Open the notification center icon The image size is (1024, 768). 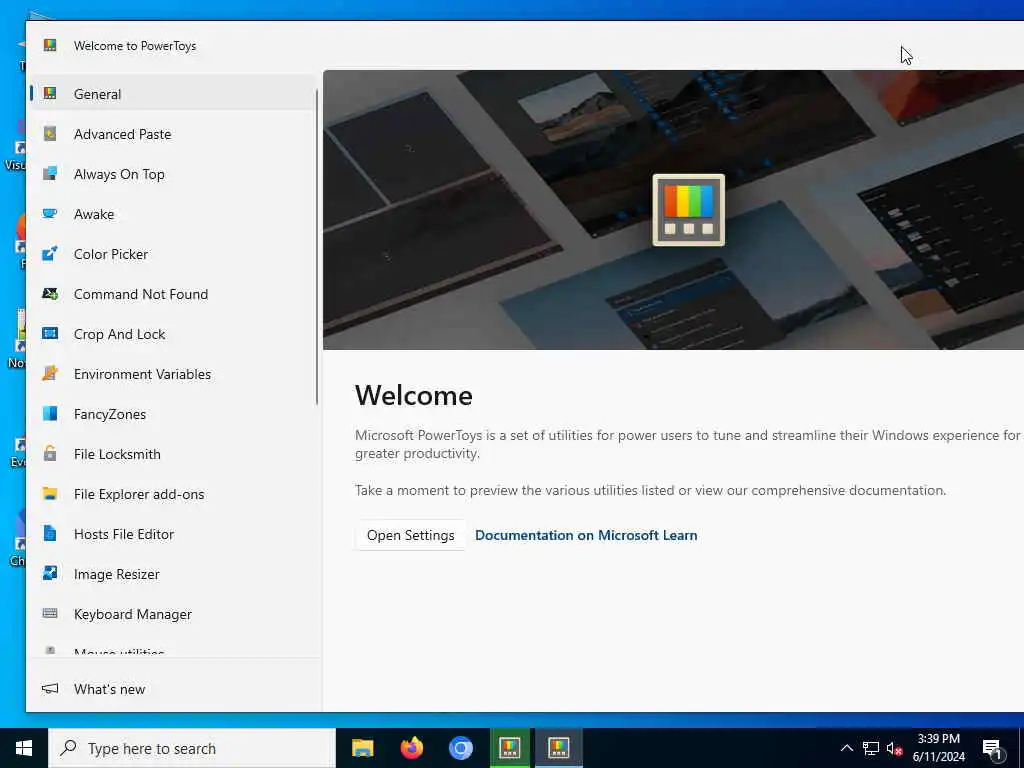(992, 748)
